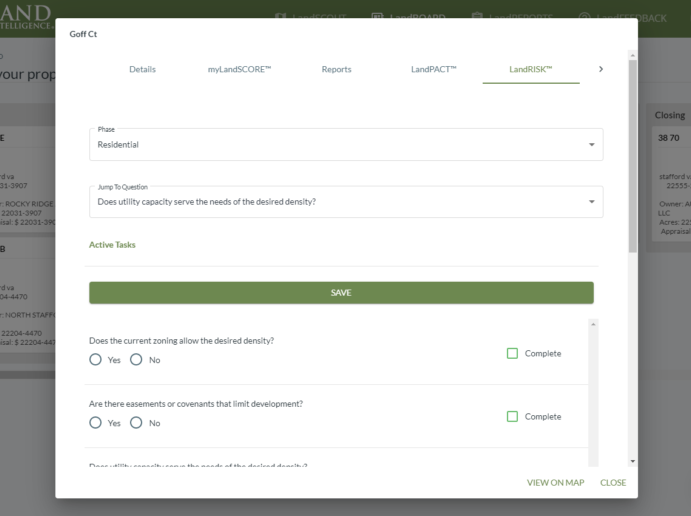Open the Reports tab

pos(336,69)
